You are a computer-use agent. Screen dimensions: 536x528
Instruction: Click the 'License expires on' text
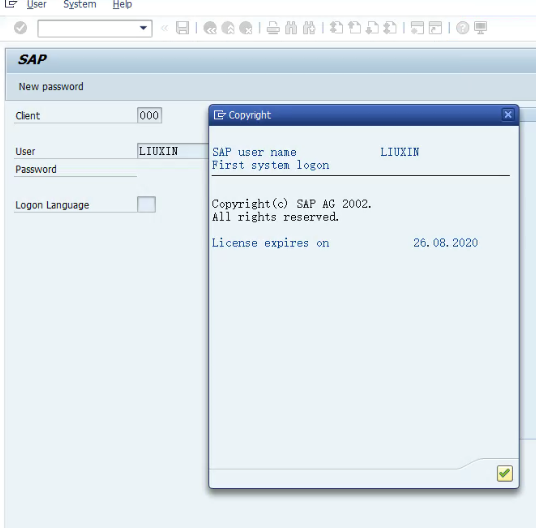click(270, 243)
